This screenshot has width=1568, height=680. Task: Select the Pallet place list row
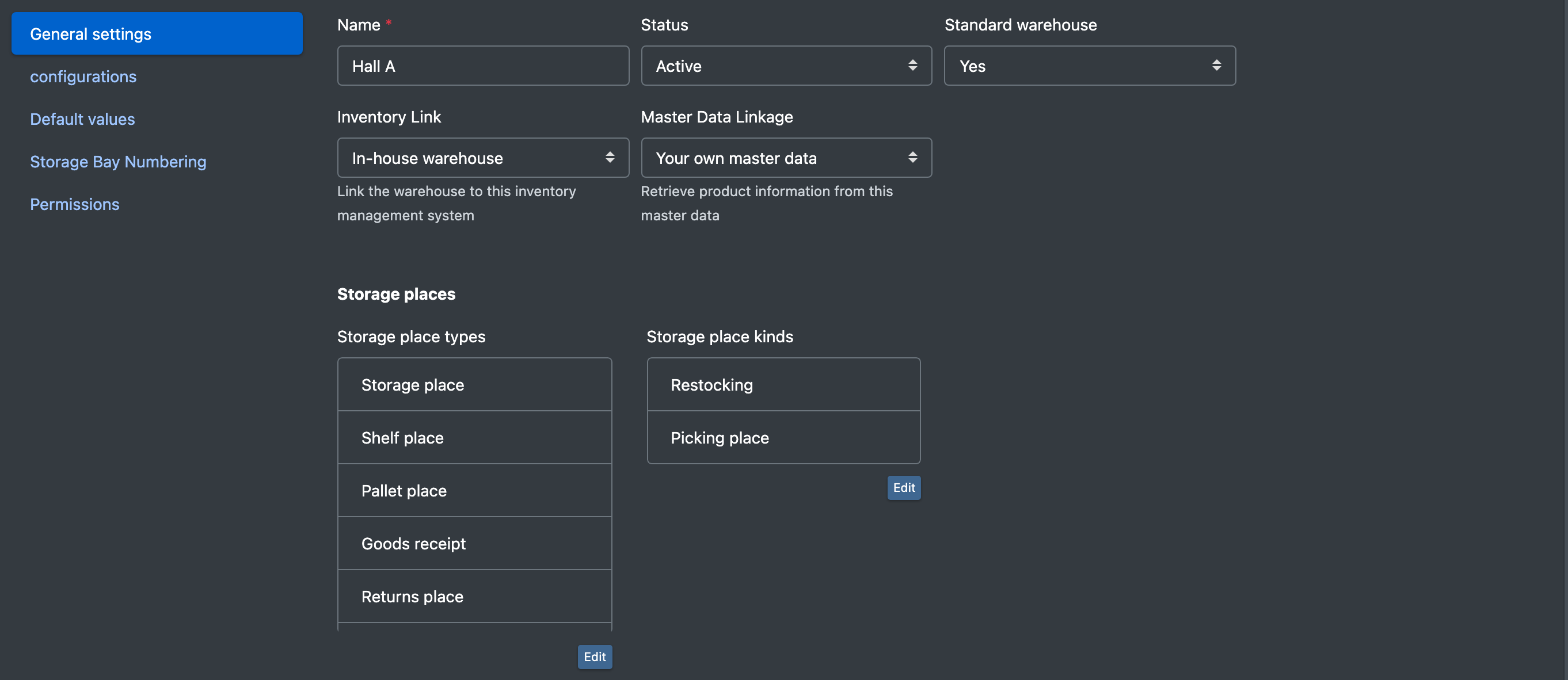point(474,490)
